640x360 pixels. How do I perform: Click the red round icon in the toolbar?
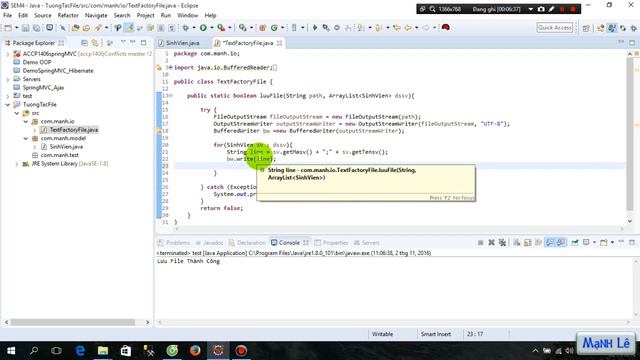(x=446, y=27)
